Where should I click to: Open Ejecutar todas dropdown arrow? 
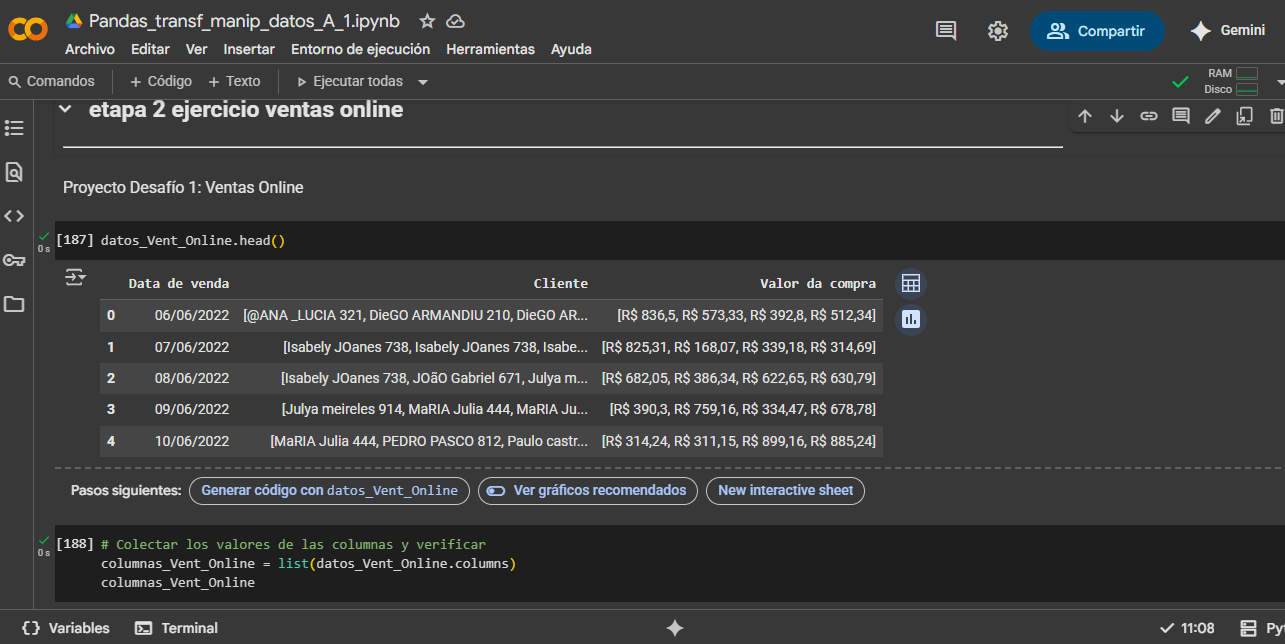(x=423, y=82)
